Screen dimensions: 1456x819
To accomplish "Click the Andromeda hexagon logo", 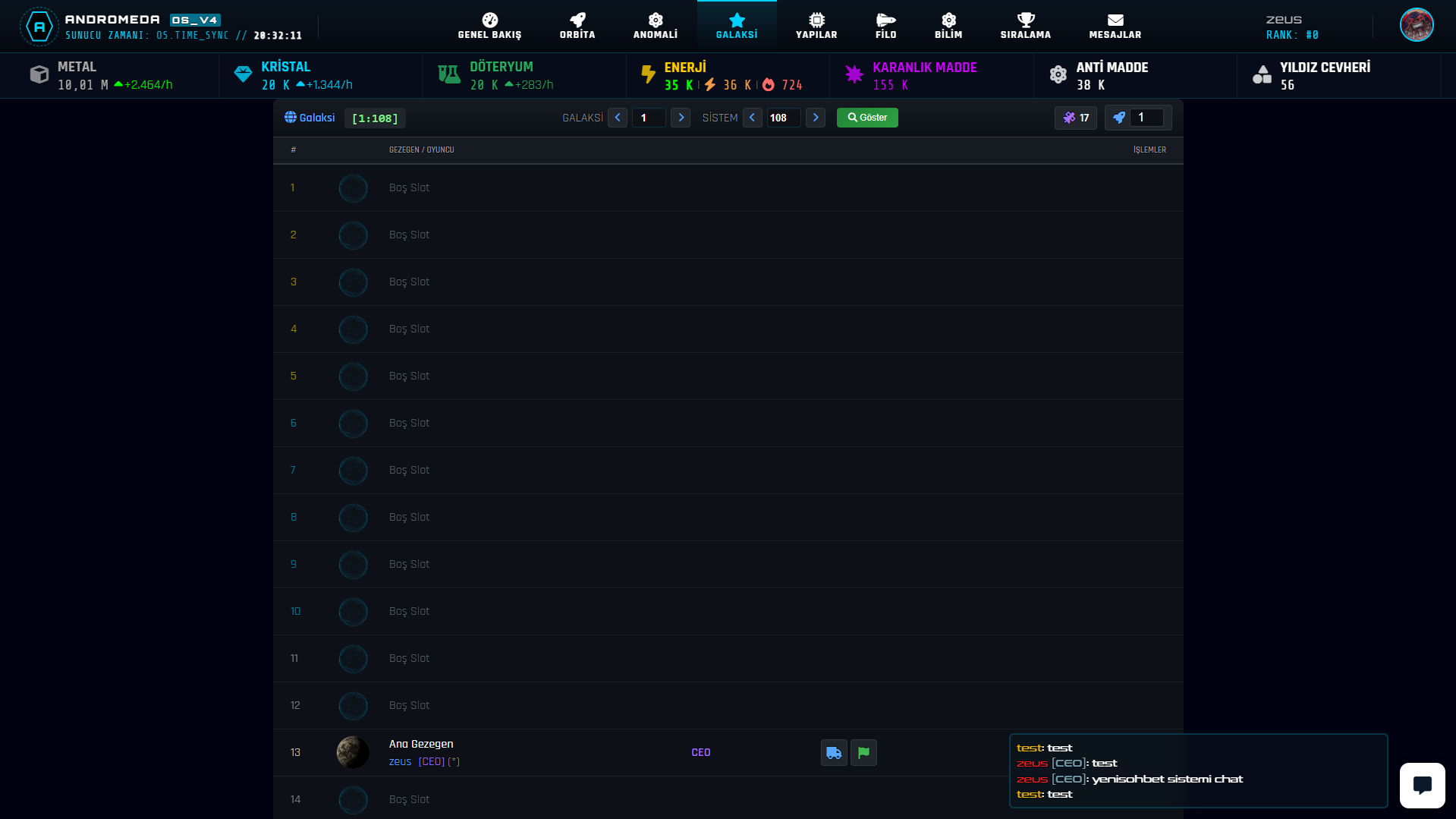I will (39, 27).
